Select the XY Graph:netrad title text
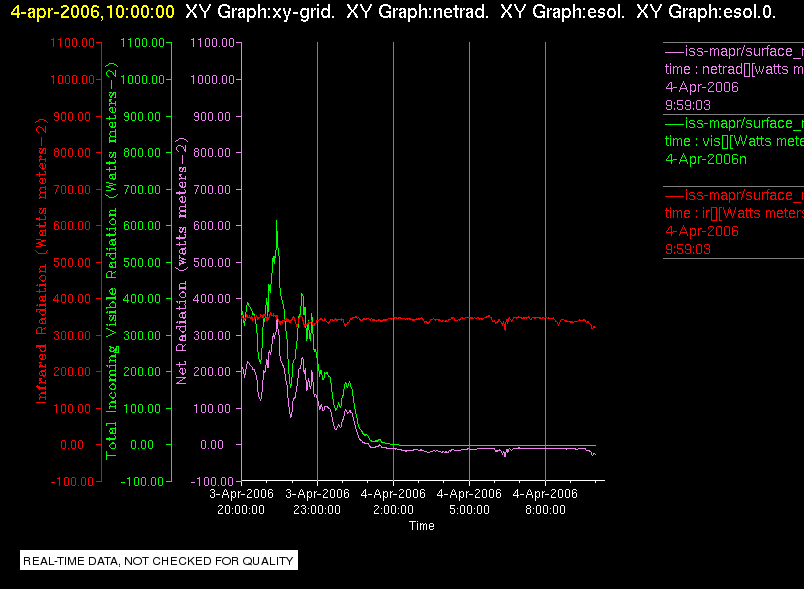Screen dimensions: 804x589 [417, 11]
